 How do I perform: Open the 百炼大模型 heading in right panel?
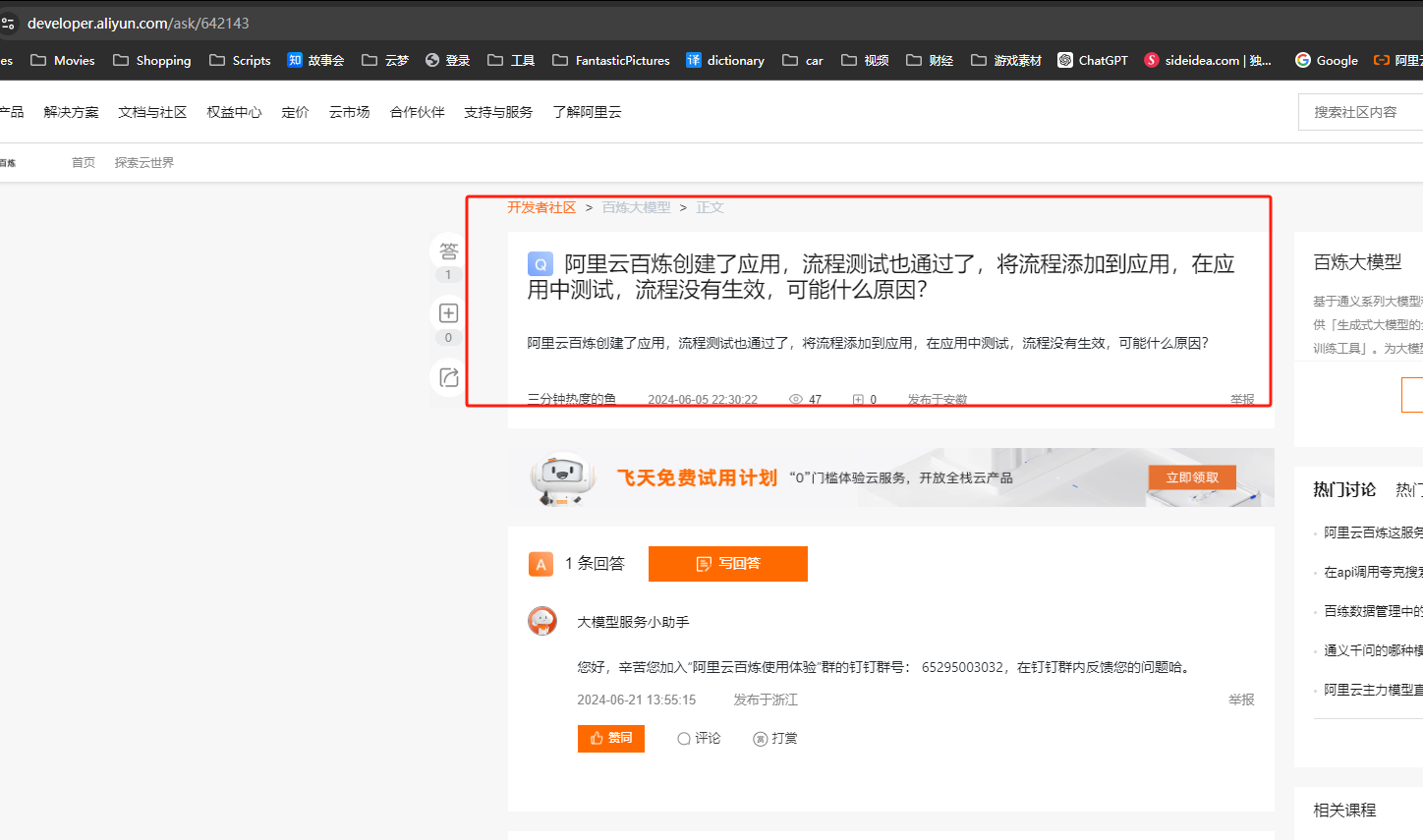(x=1357, y=262)
